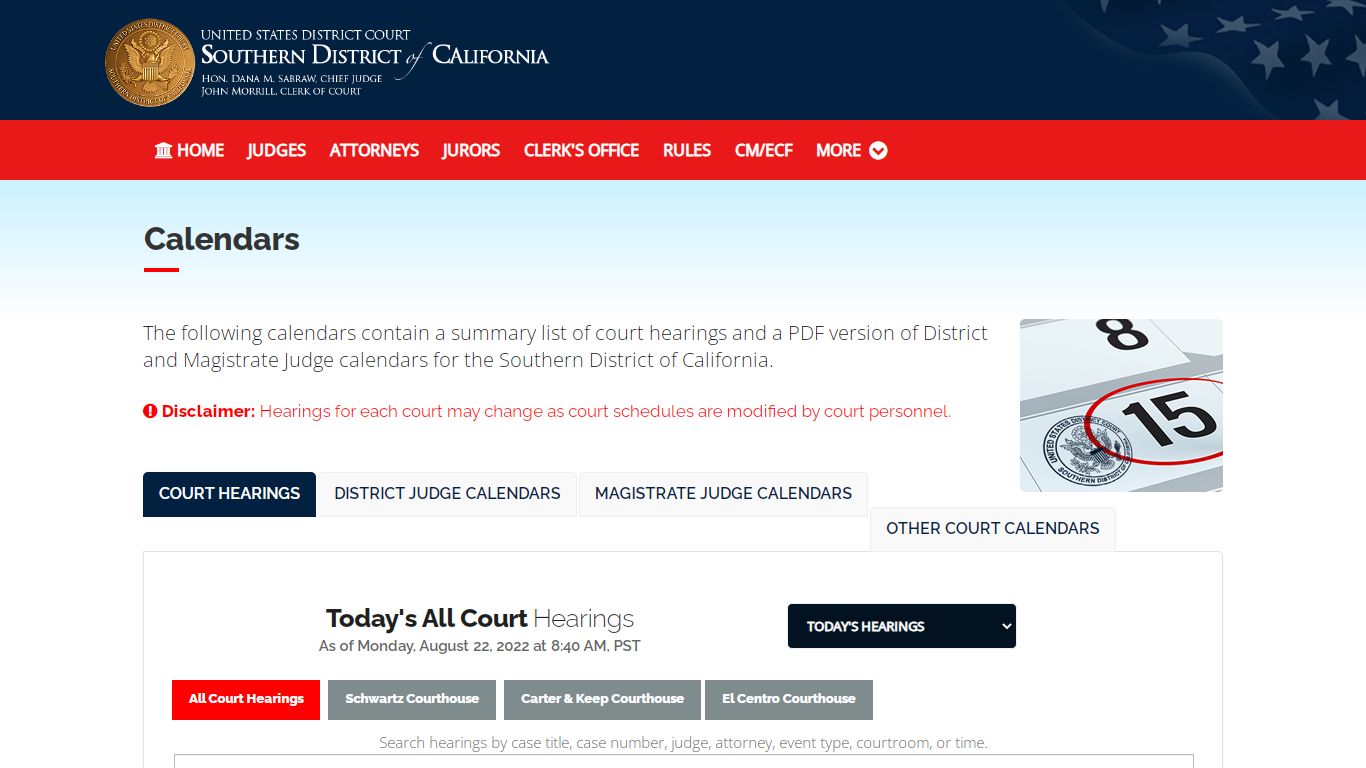Open the TODAY'S HEARINGS dropdown
1366x768 pixels.
click(x=901, y=626)
